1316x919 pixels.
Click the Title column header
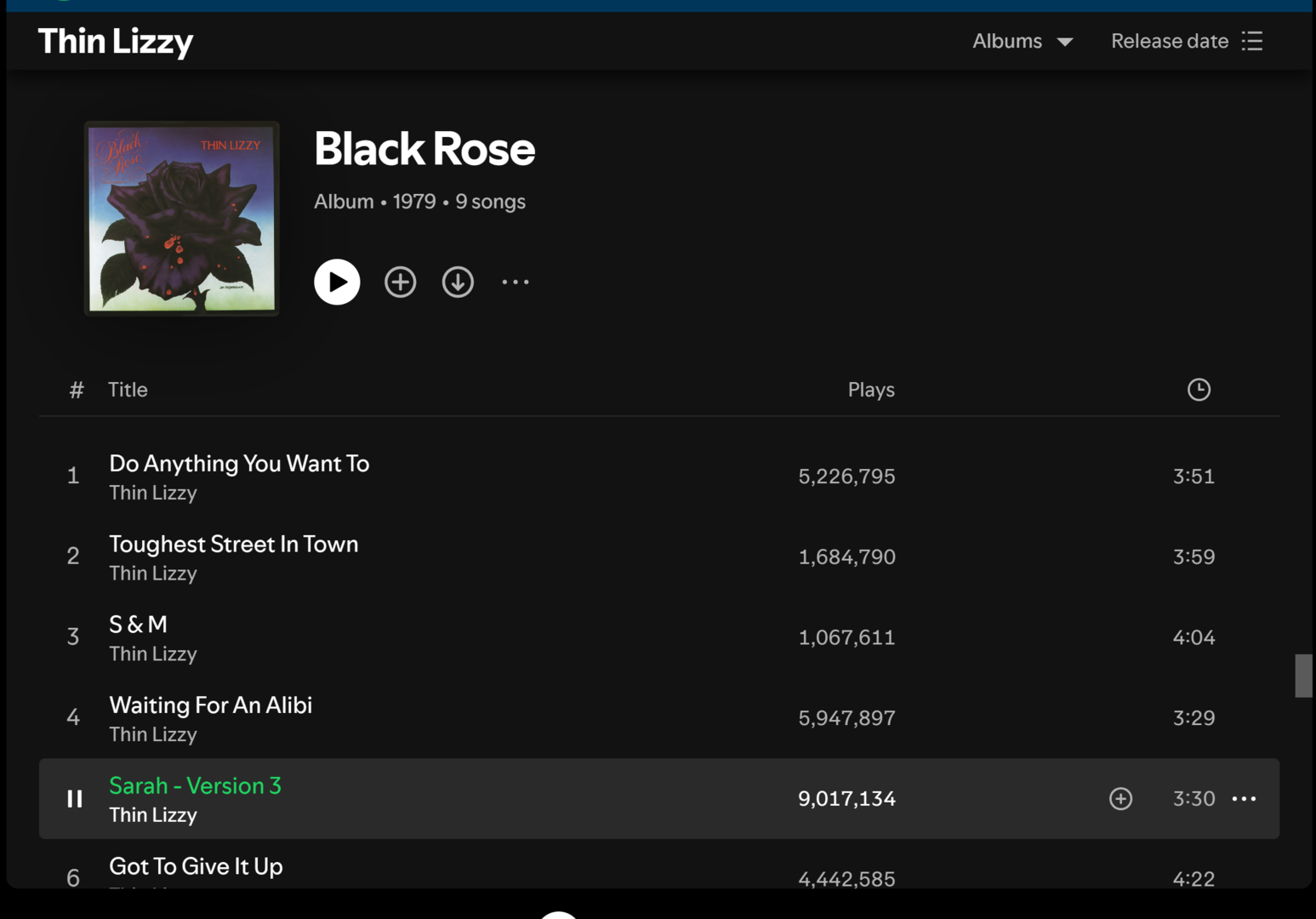point(128,389)
